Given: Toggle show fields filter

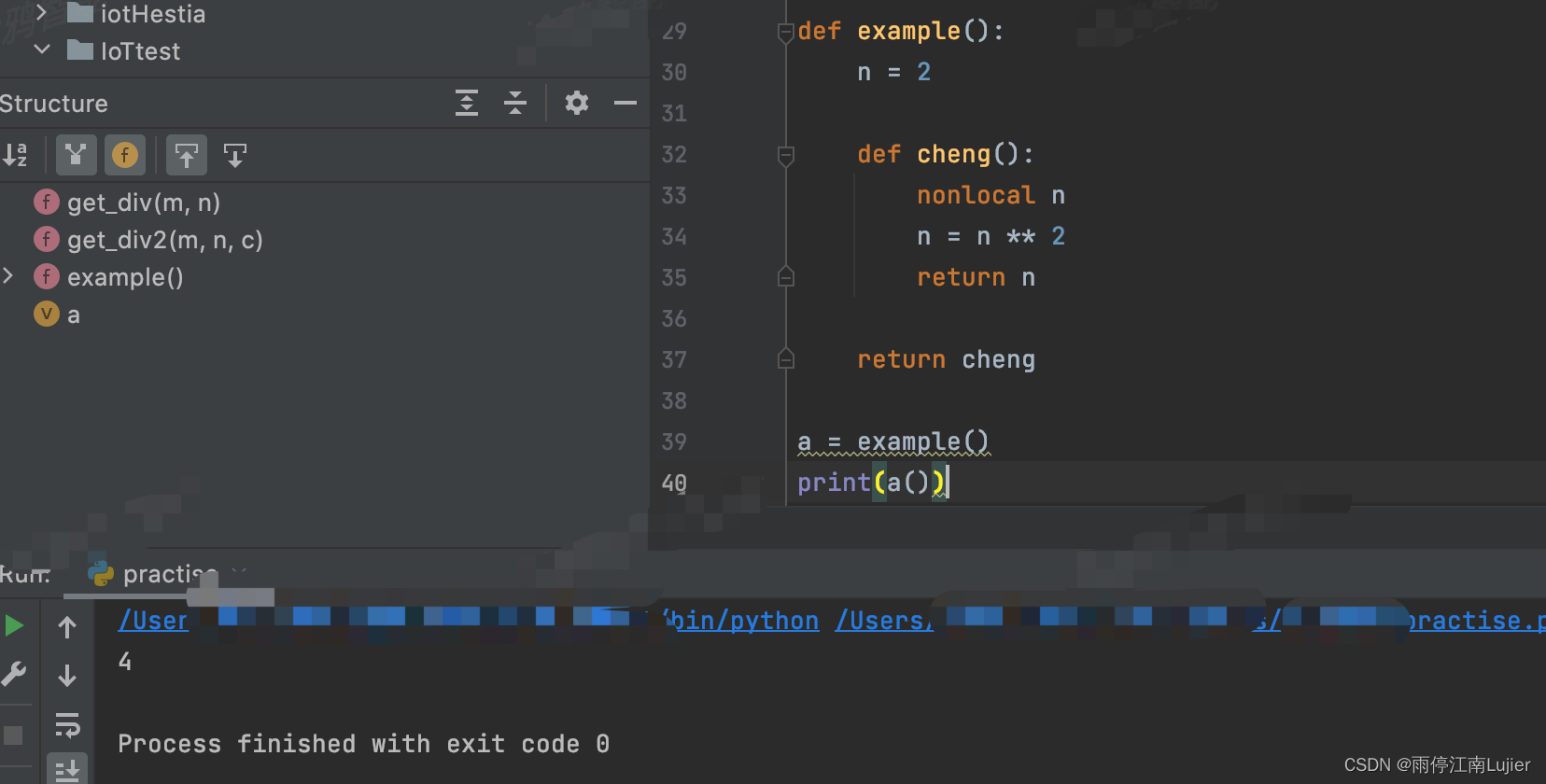Looking at the screenshot, I should [125, 155].
